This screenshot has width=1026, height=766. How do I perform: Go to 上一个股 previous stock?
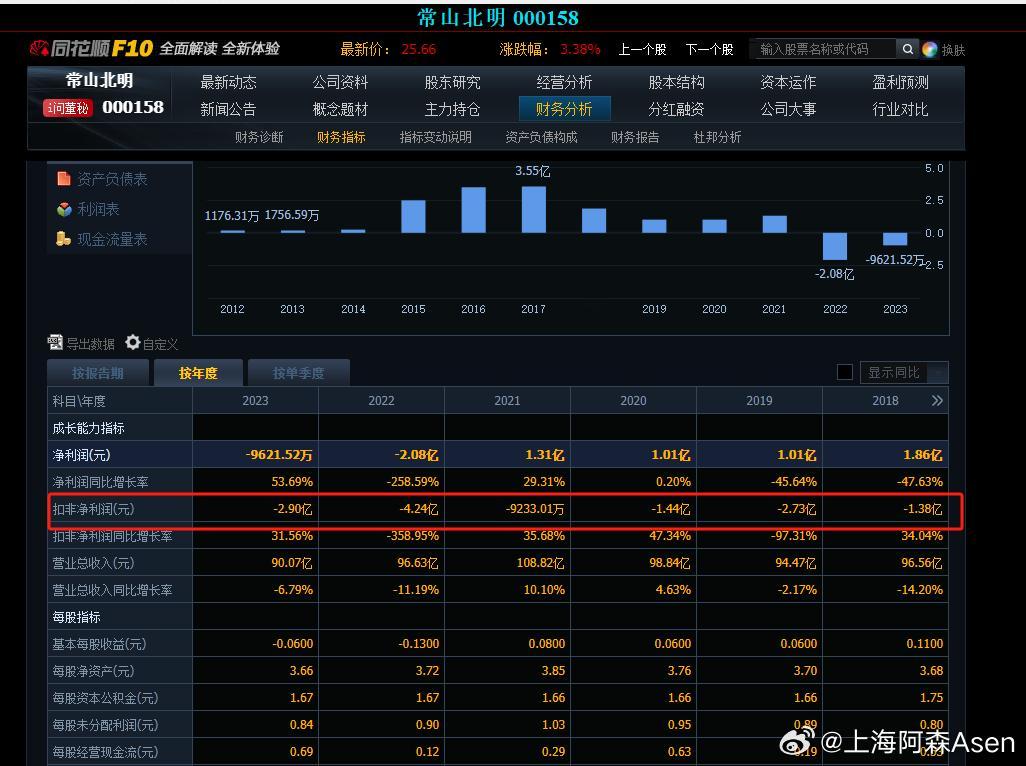642,50
